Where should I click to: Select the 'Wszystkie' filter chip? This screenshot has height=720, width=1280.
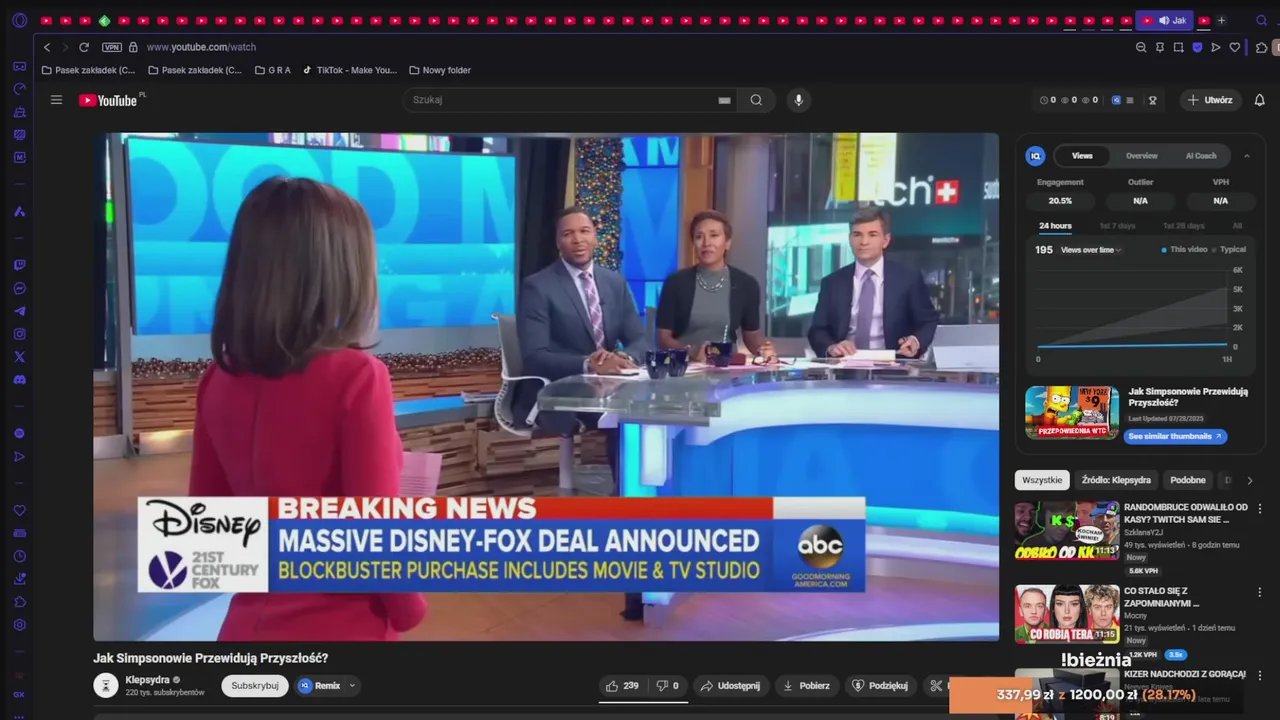(x=1042, y=480)
